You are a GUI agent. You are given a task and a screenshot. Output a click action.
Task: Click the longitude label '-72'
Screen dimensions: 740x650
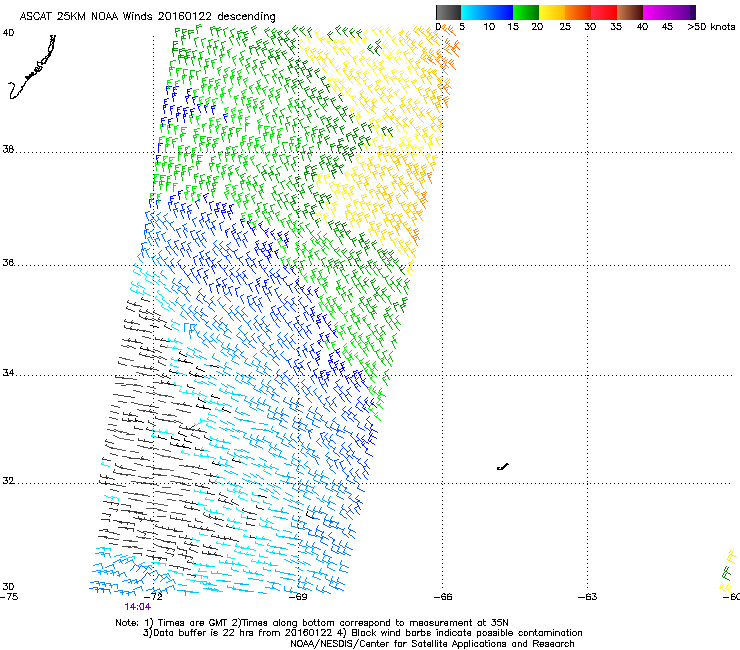point(153,597)
